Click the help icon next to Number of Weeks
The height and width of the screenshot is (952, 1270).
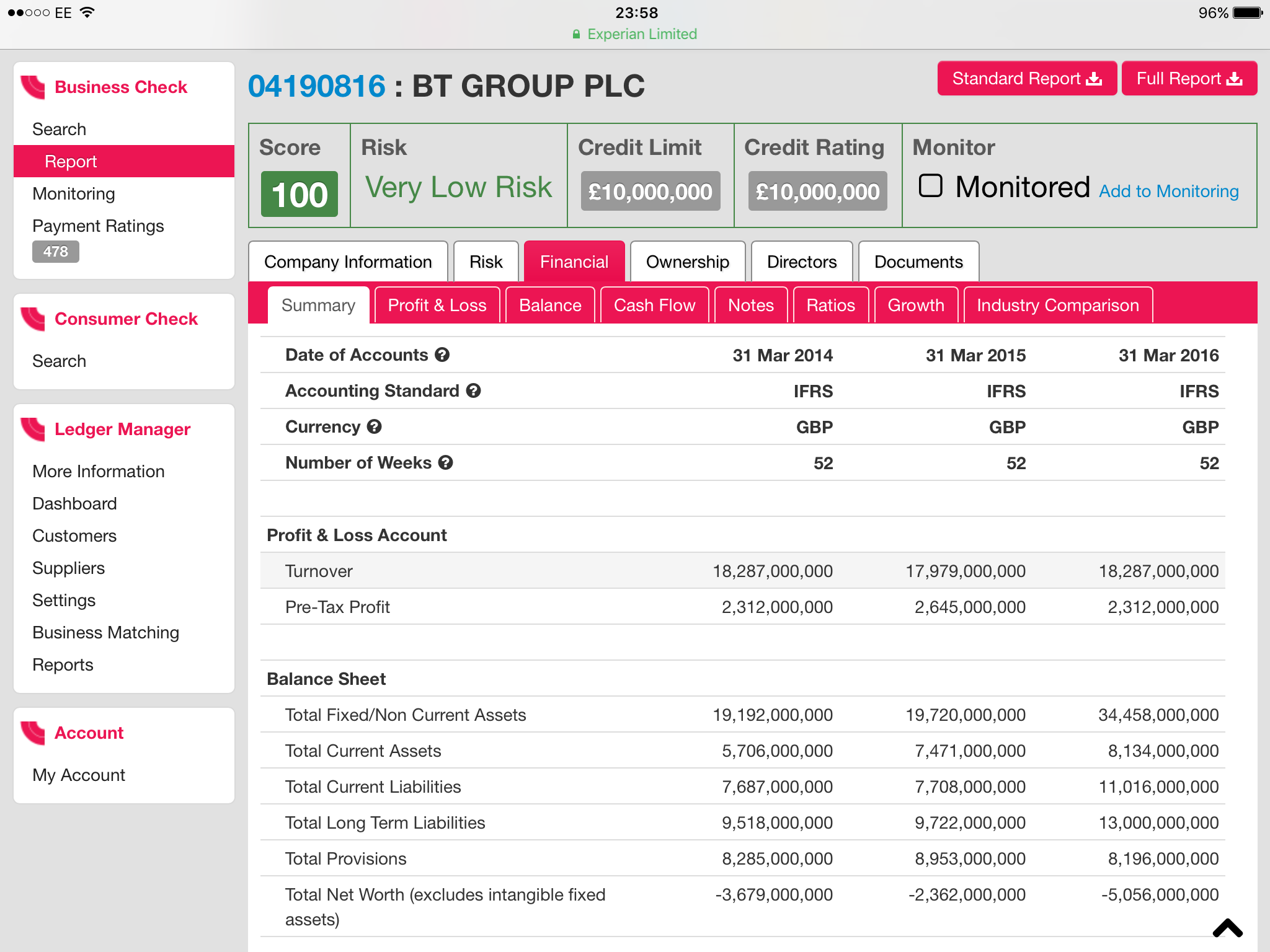(445, 462)
